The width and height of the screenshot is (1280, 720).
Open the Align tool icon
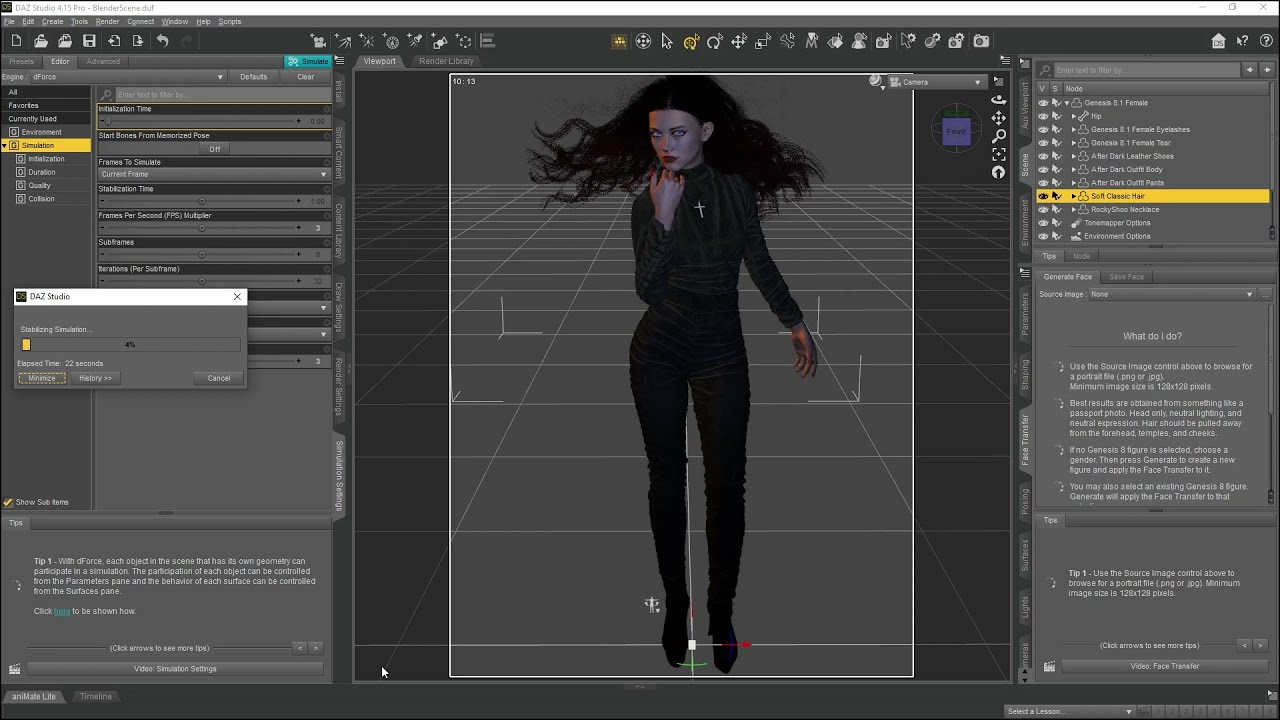click(x=488, y=41)
